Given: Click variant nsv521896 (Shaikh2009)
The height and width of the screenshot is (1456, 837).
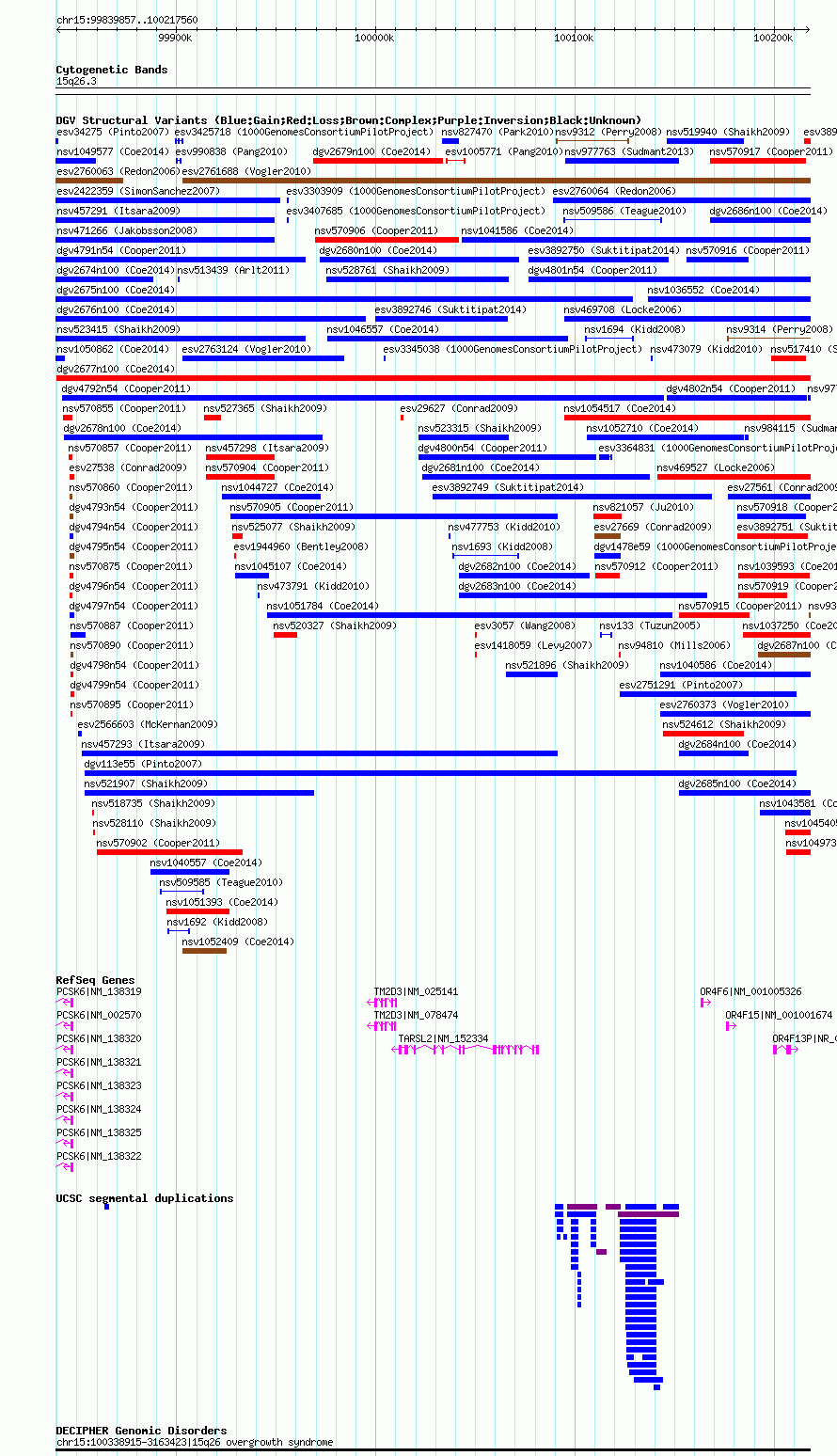Looking at the screenshot, I should point(567,665).
